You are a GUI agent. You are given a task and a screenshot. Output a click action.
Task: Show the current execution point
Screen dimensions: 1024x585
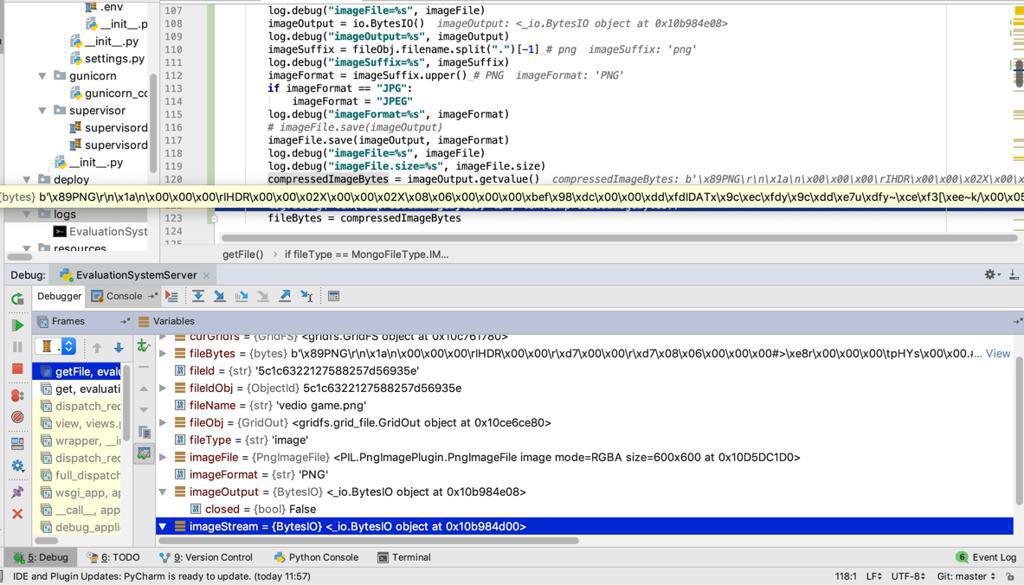pyautogui.click(x=172, y=296)
